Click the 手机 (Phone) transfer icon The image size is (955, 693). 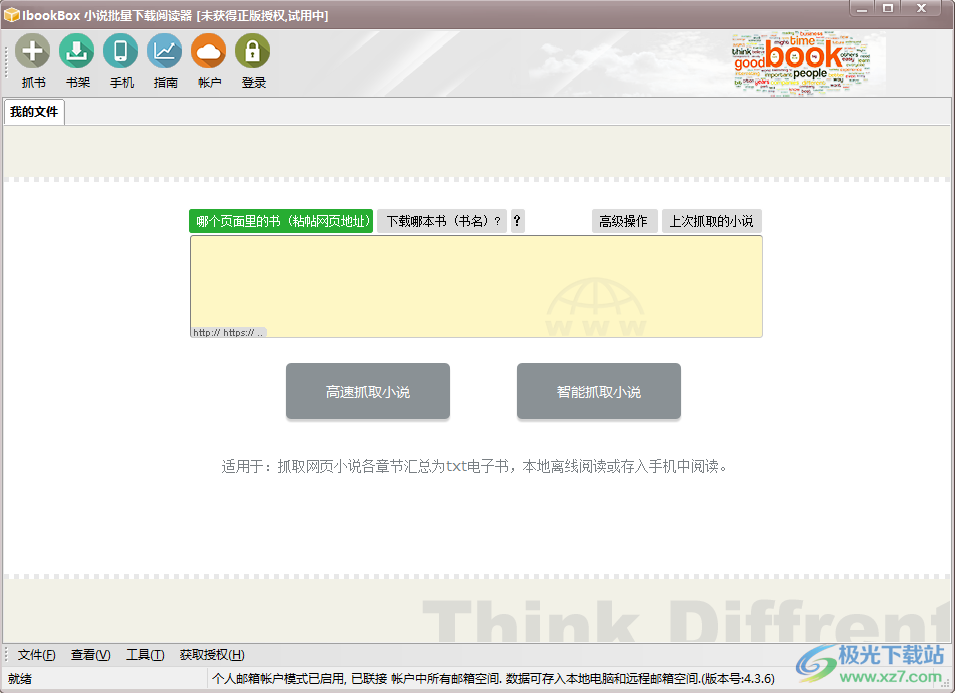coord(121,52)
